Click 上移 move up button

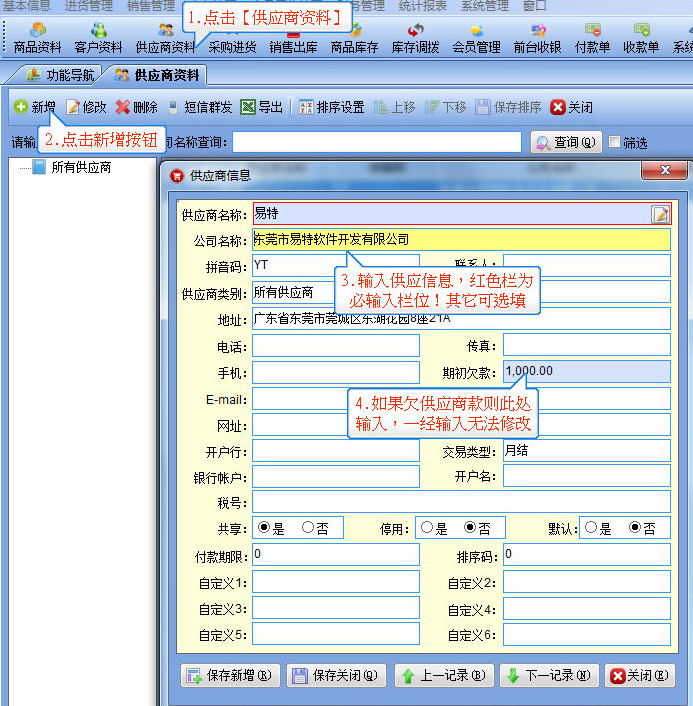(x=394, y=107)
